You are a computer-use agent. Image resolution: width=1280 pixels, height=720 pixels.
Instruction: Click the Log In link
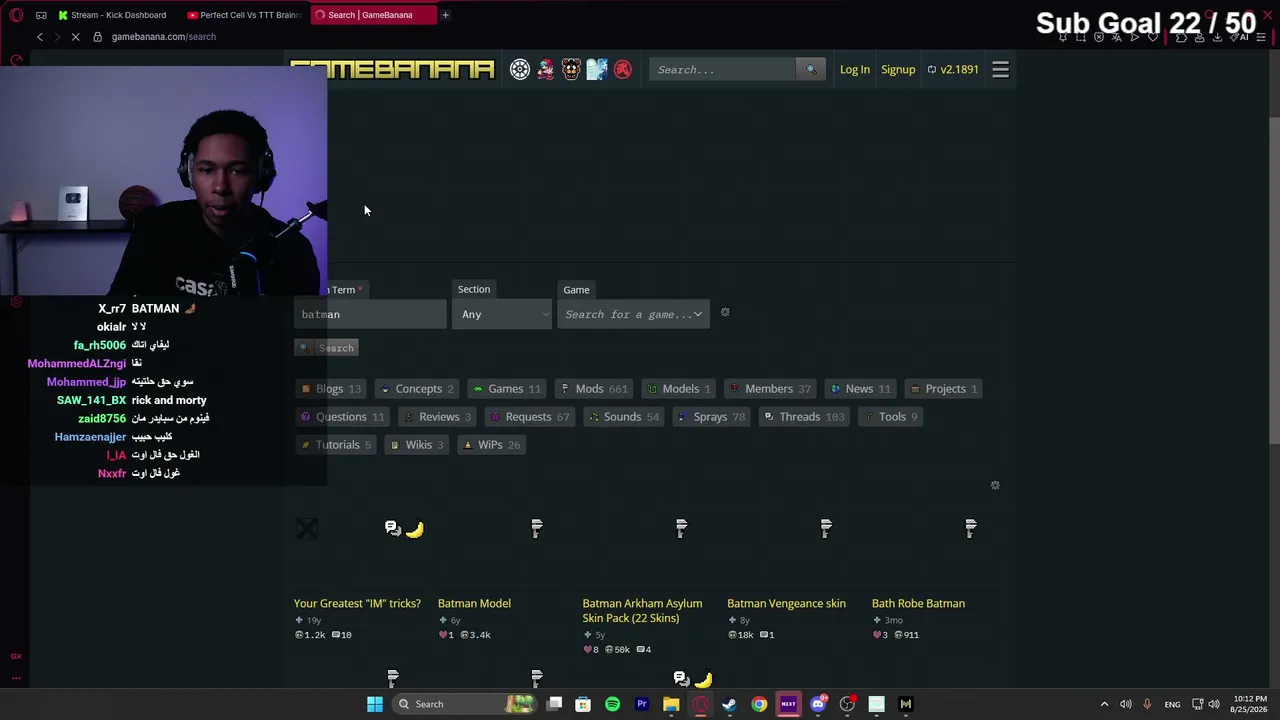pos(855,69)
